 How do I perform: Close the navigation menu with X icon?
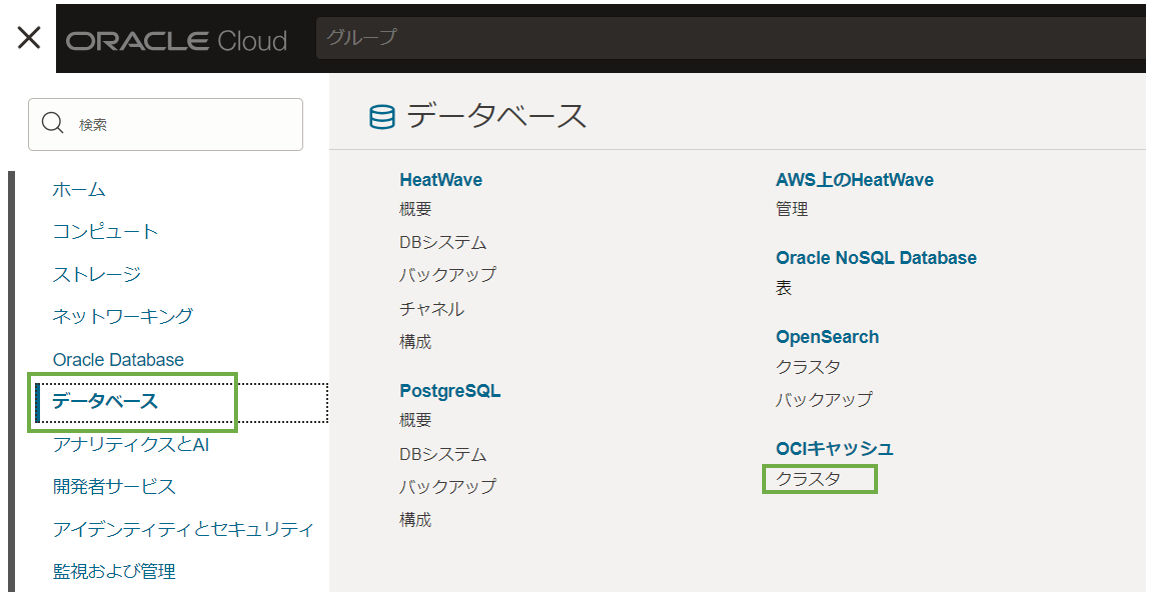(x=29, y=38)
